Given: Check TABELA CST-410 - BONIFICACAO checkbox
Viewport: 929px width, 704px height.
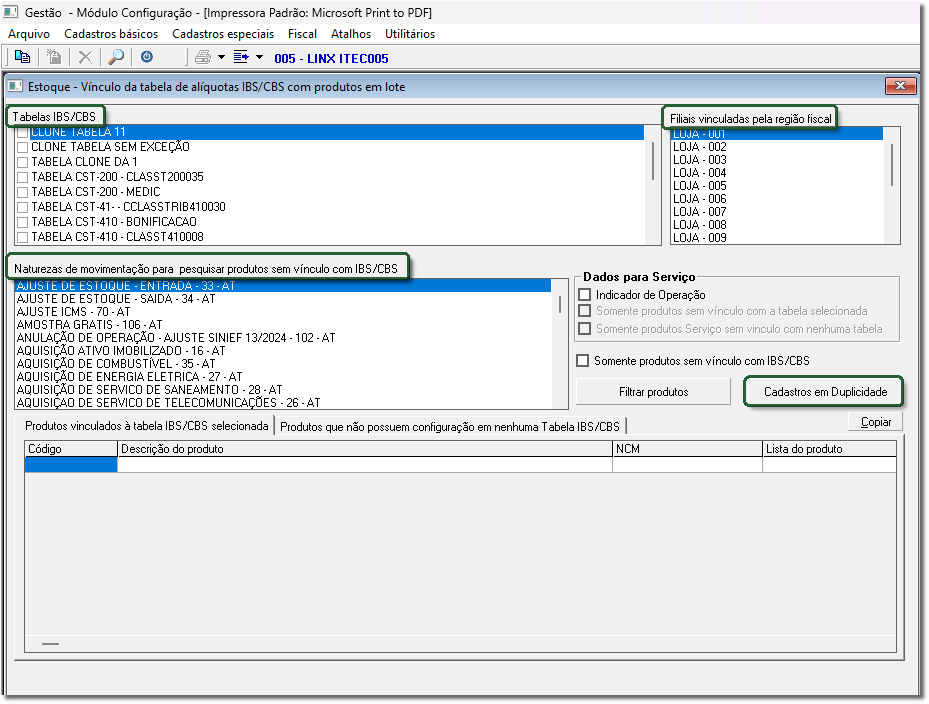Looking at the screenshot, I should point(23,222).
